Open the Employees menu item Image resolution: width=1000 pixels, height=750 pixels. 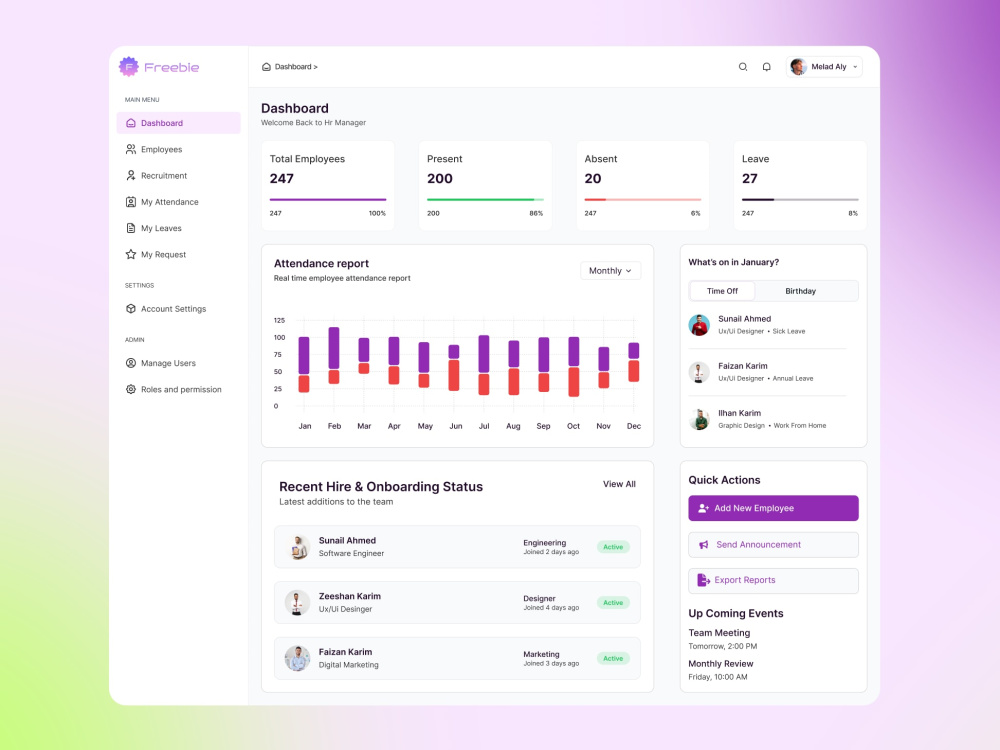coord(179,149)
